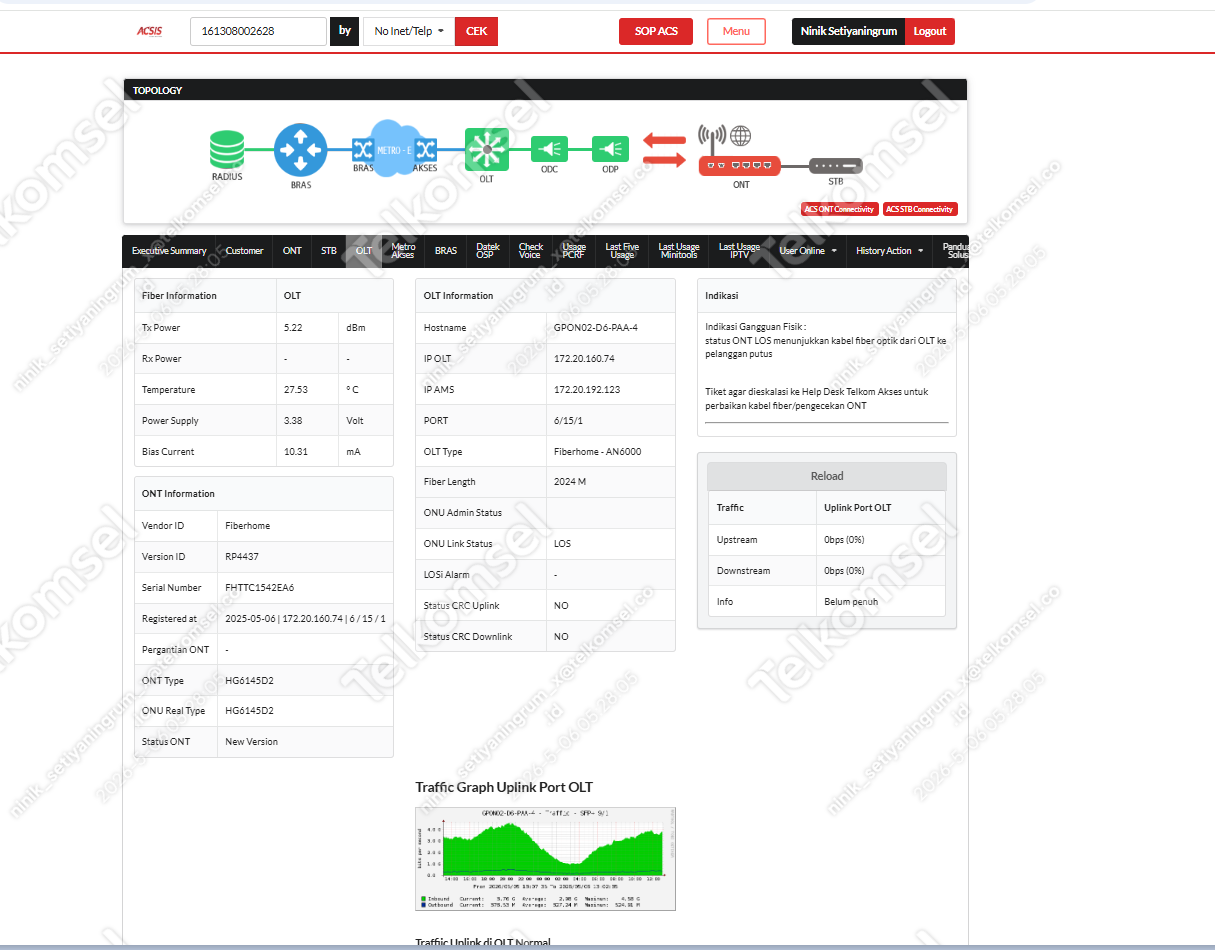1215x950 pixels.
Task: Open the Metro Akses tab
Action: [403, 251]
